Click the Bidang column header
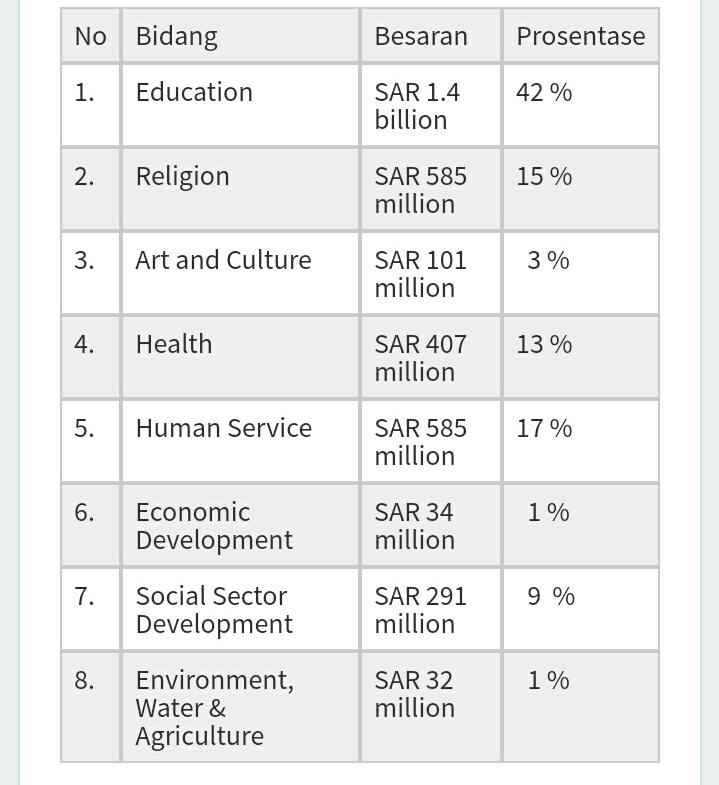The width and height of the screenshot is (719, 785). coord(240,36)
